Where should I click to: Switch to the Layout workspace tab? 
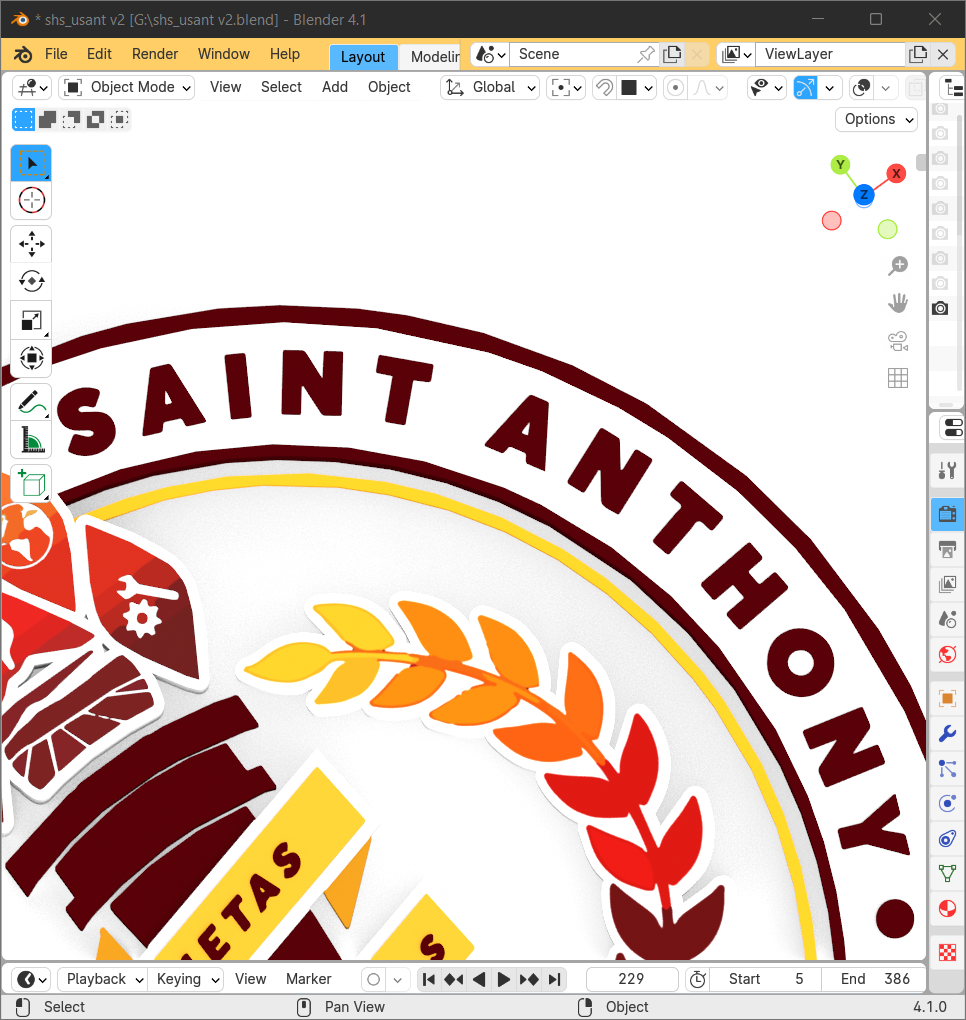[363, 57]
